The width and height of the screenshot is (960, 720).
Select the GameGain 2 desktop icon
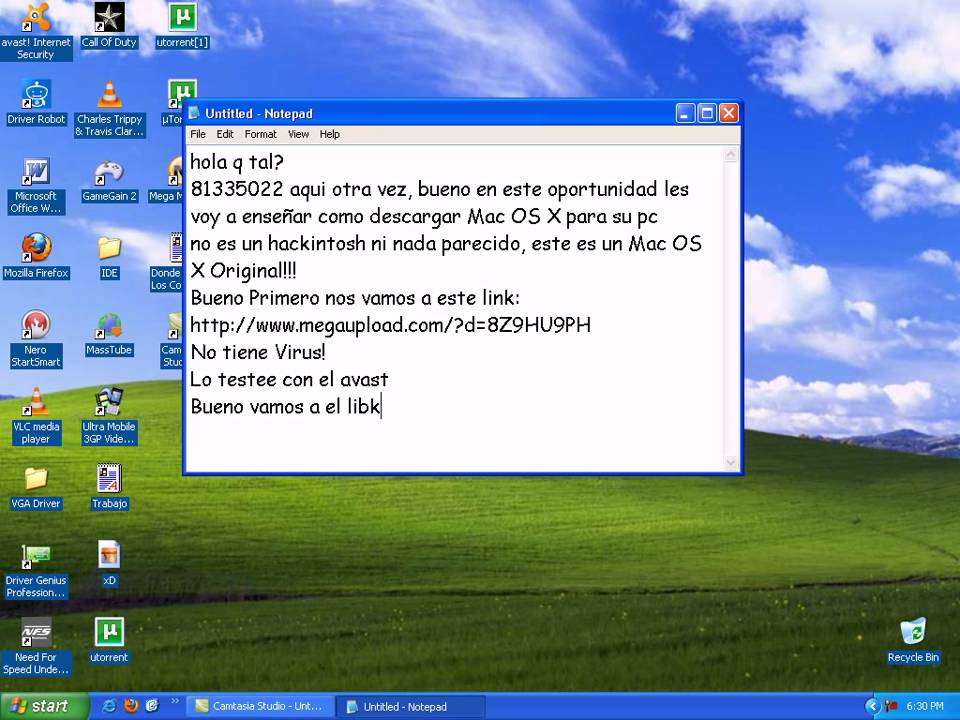coord(109,179)
